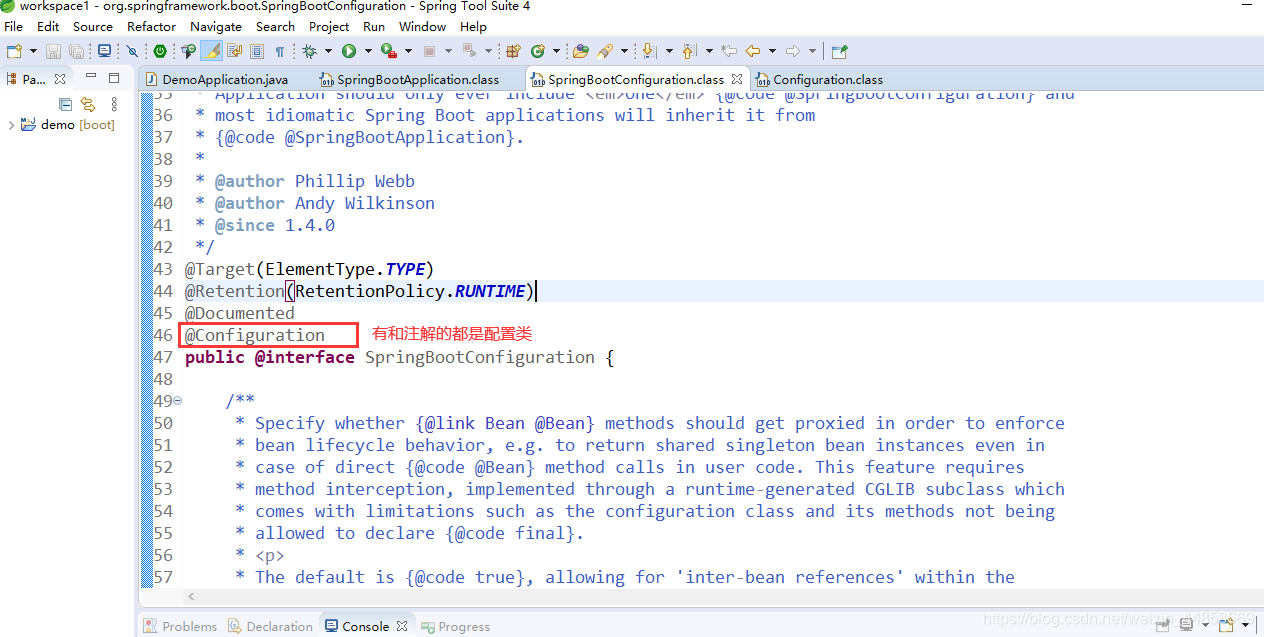
Task: Toggle Show Whitespace Characters pilcrow icon
Action: 280,51
